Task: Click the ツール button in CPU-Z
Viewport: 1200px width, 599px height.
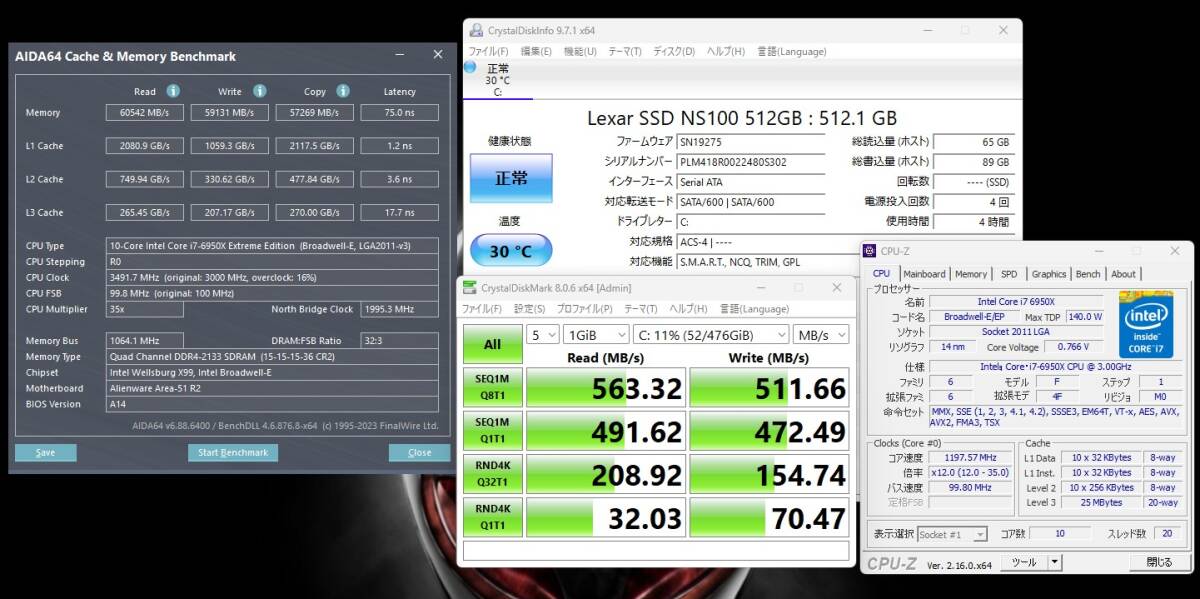Action: [1024, 563]
